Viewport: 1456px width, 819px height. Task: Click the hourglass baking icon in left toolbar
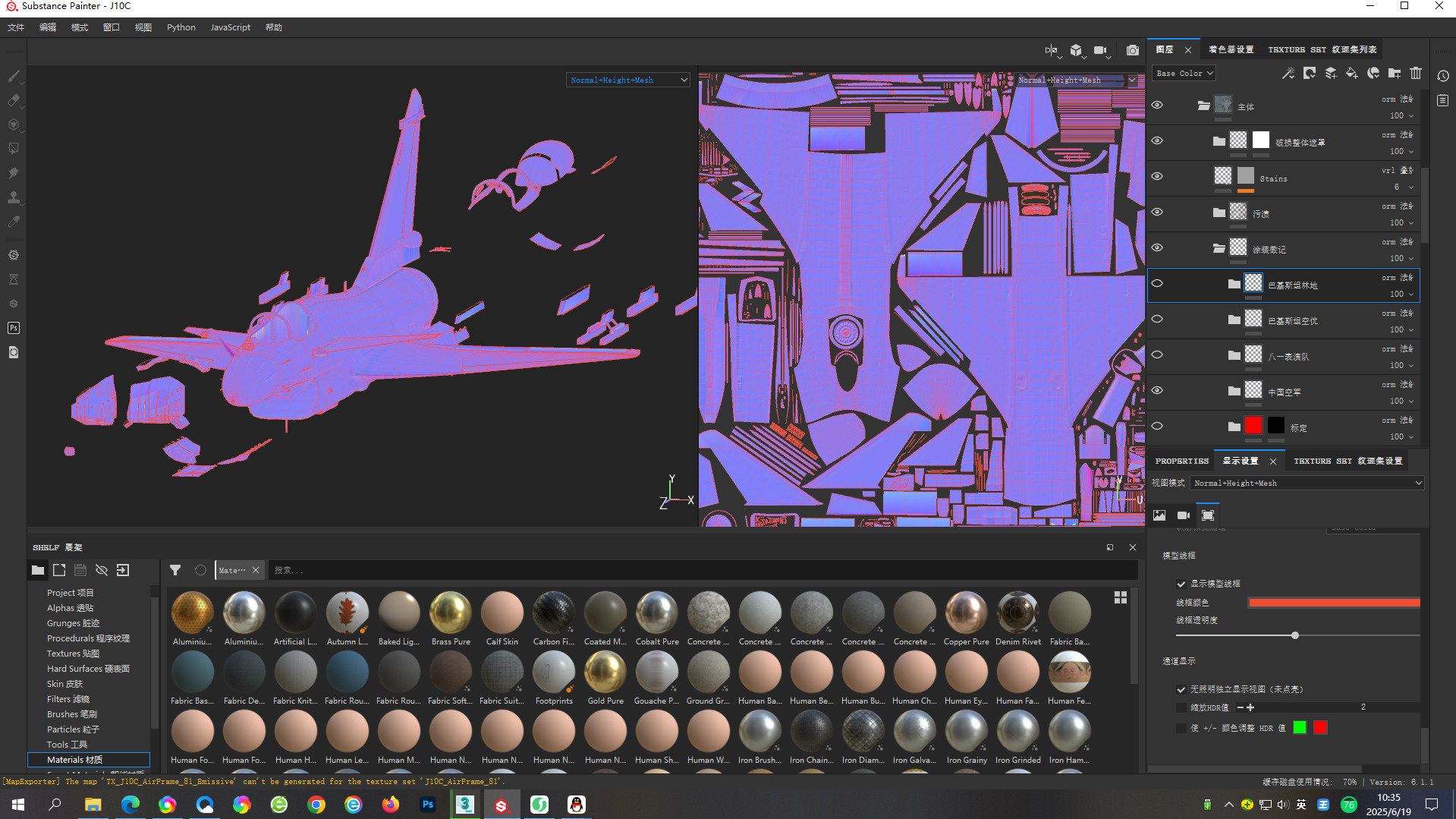[14, 279]
